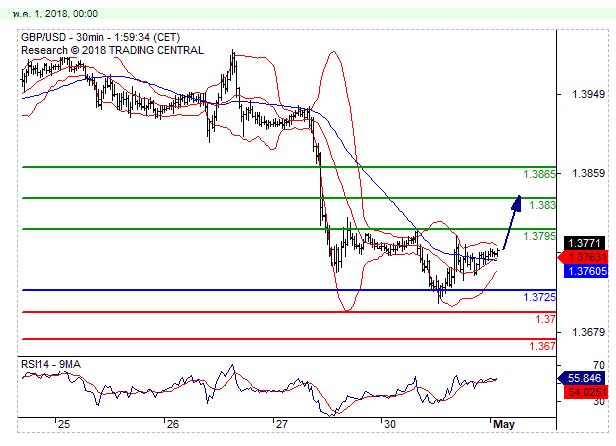Click the blue 55.846 RSI value tag

tap(583, 378)
